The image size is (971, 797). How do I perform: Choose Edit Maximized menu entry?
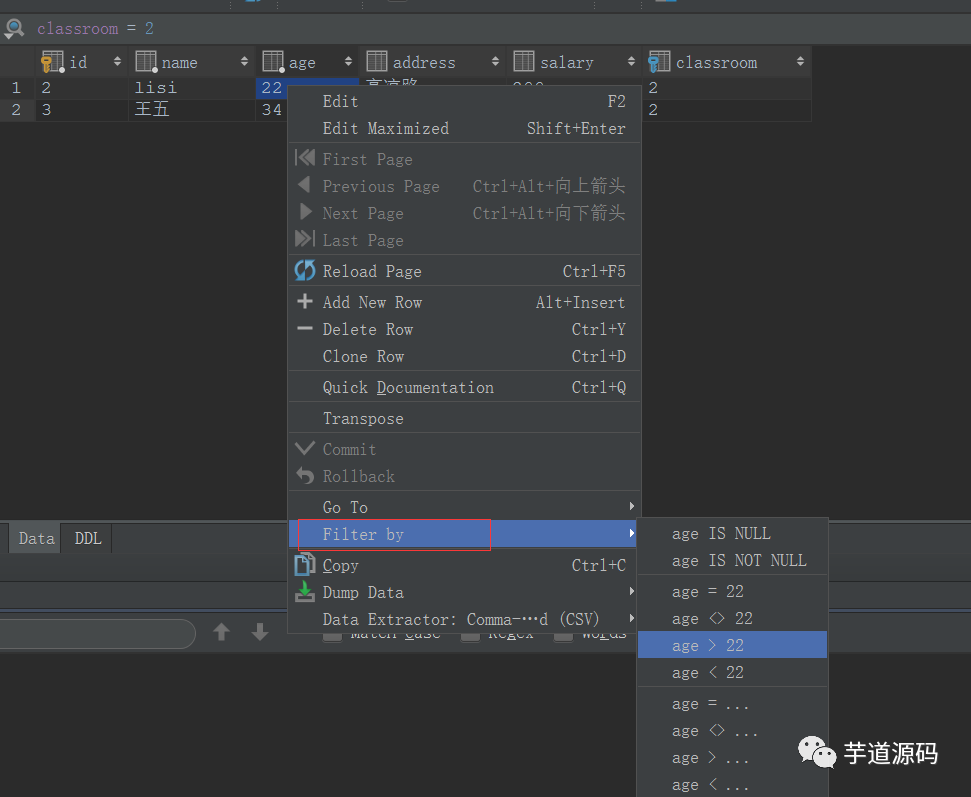[x=464, y=128]
